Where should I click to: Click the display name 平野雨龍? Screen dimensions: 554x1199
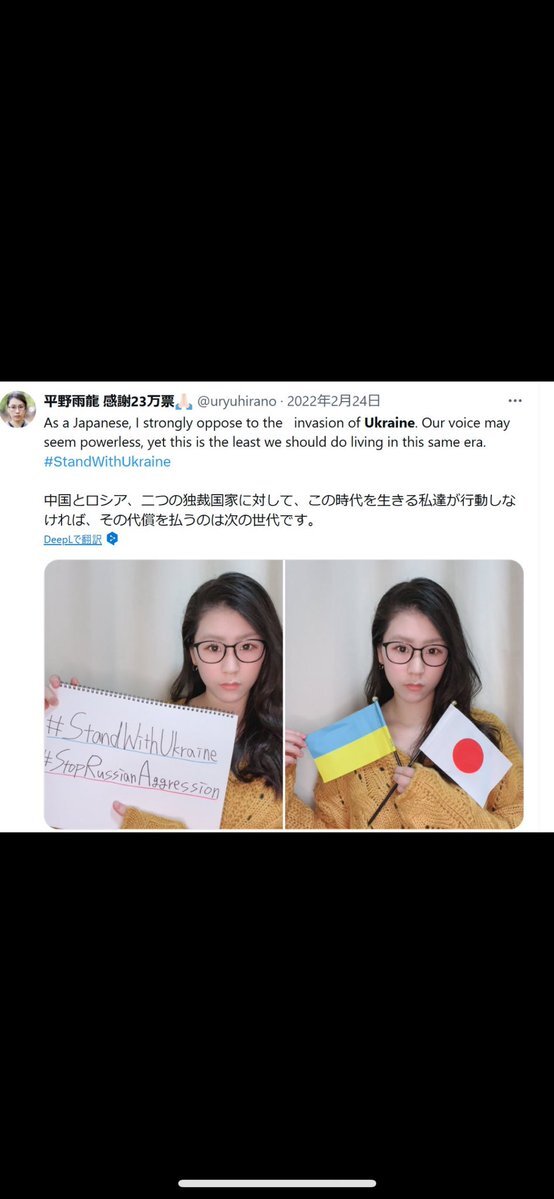[x=71, y=401]
